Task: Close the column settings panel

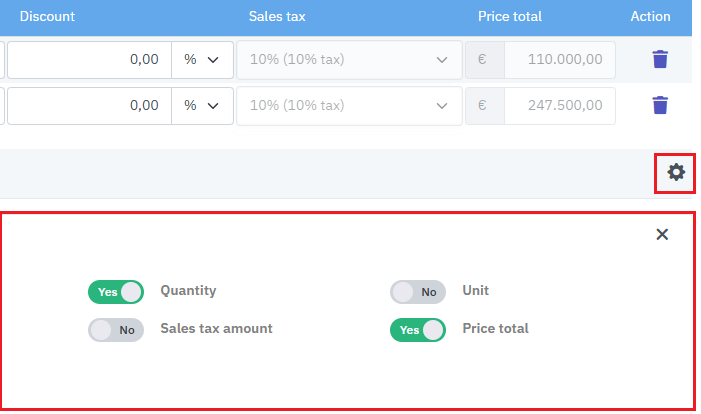Action: 662,234
